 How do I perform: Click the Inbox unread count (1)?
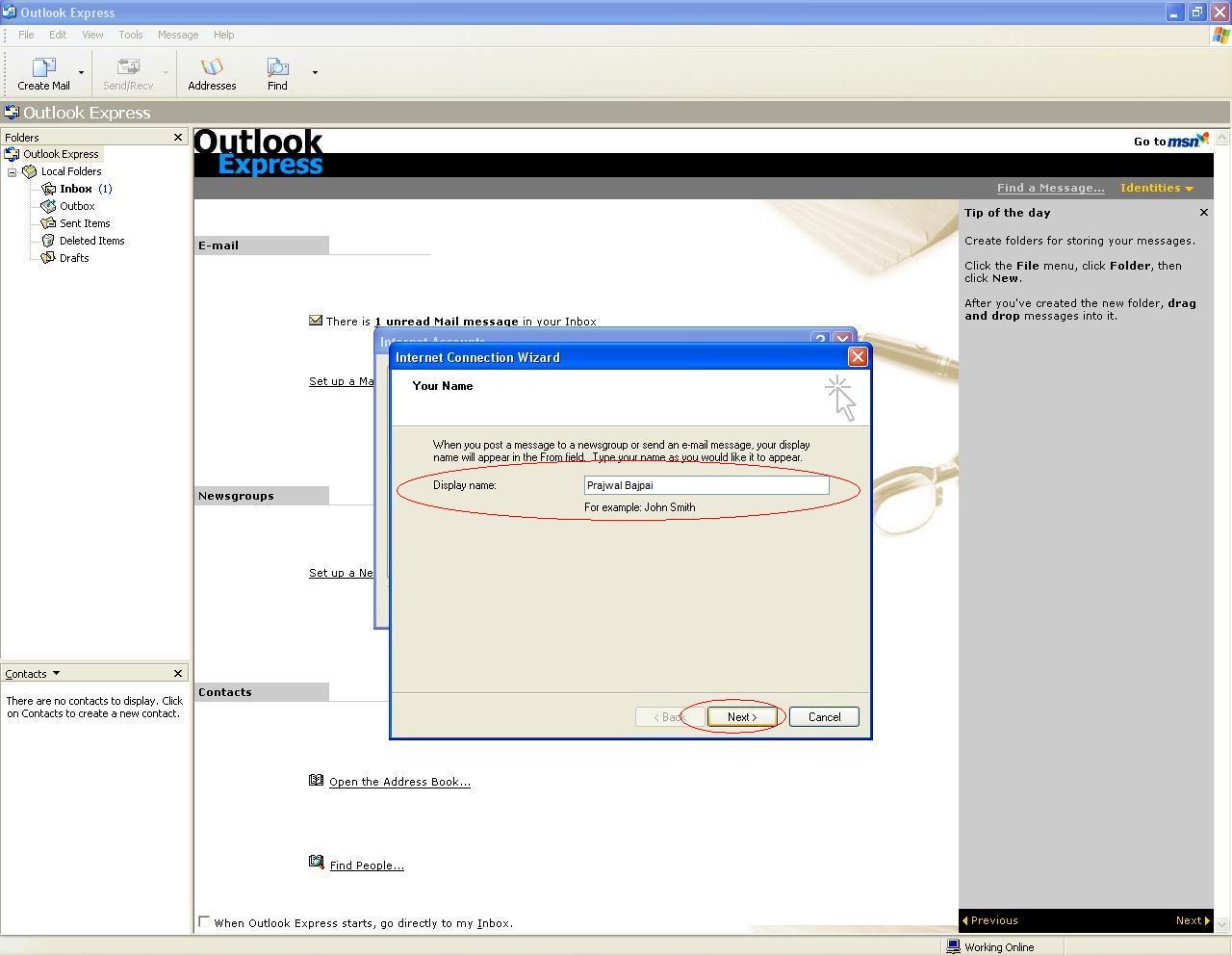click(x=105, y=189)
